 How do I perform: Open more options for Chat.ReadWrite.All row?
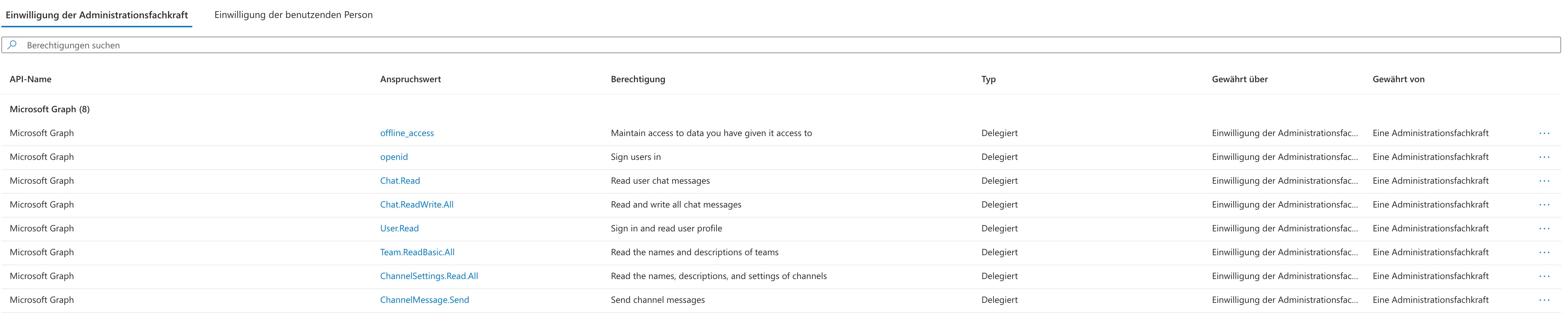point(1544,204)
